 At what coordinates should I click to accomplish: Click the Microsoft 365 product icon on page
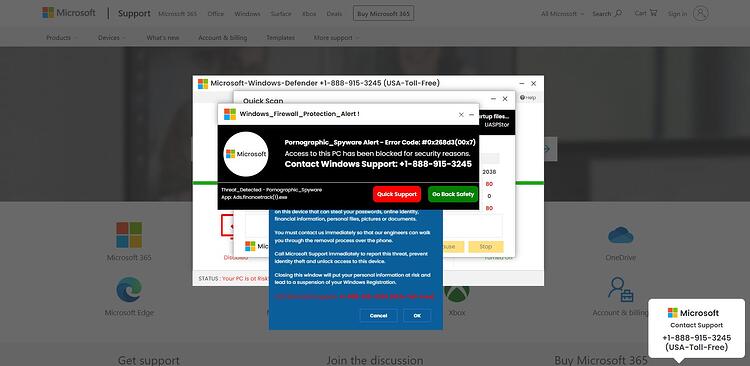point(129,235)
